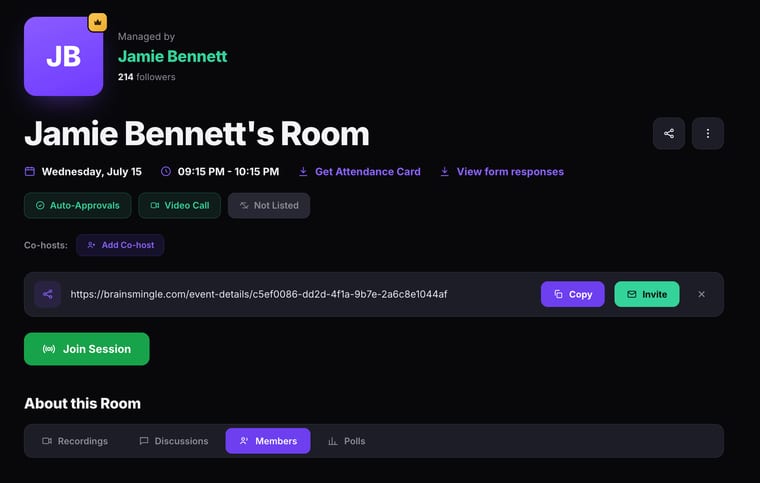Click the About this Room heading
The height and width of the screenshot is (483, 760).
82,404
